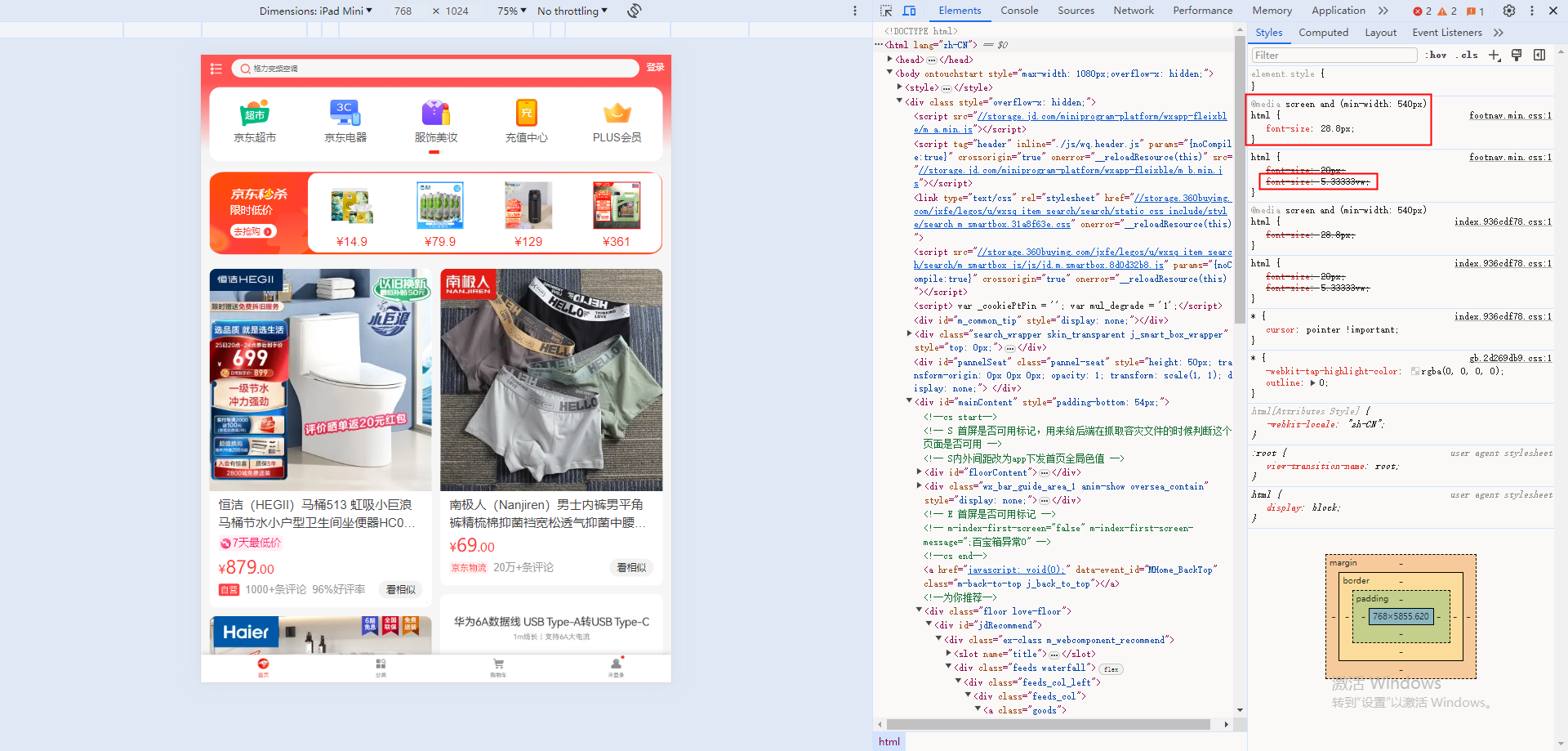The image size is (1568, 751).
Task: Switch to the Computed styles tab
Action: pyautogui.click(x=1323, y=33)
